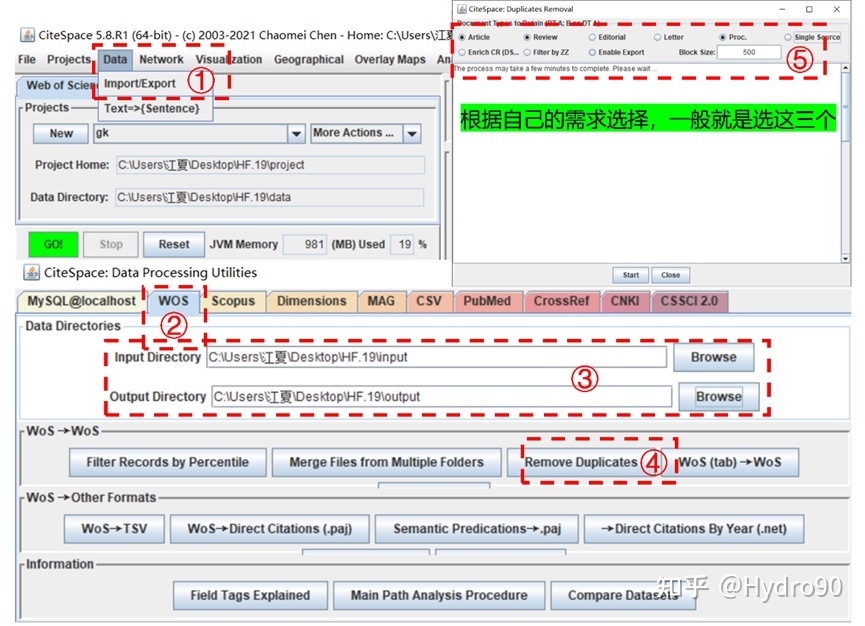
Task: Click the WoS→TSV button
Action: tap(114, 529)
